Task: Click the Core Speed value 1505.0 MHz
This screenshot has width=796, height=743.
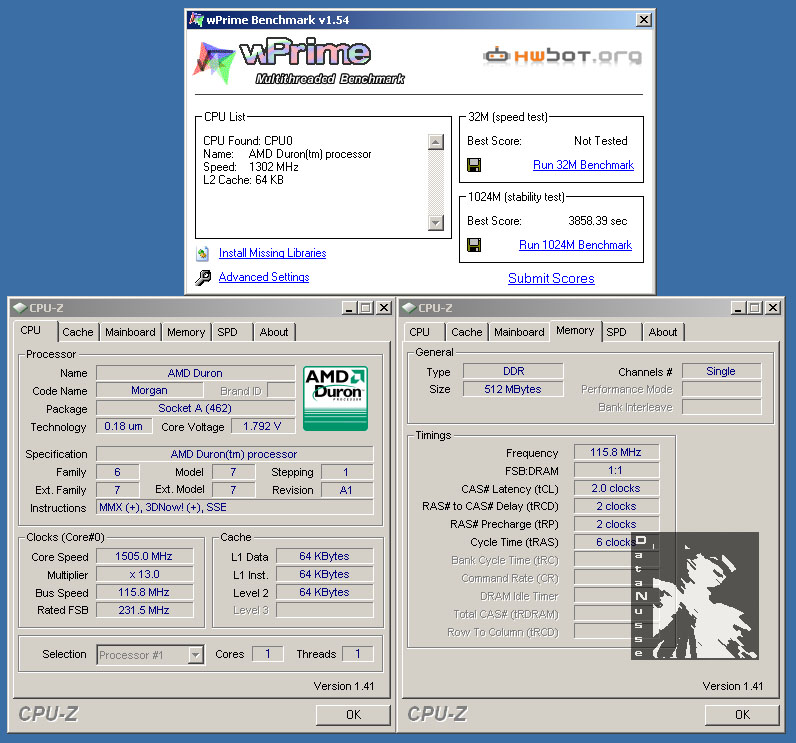Action: 144,556
